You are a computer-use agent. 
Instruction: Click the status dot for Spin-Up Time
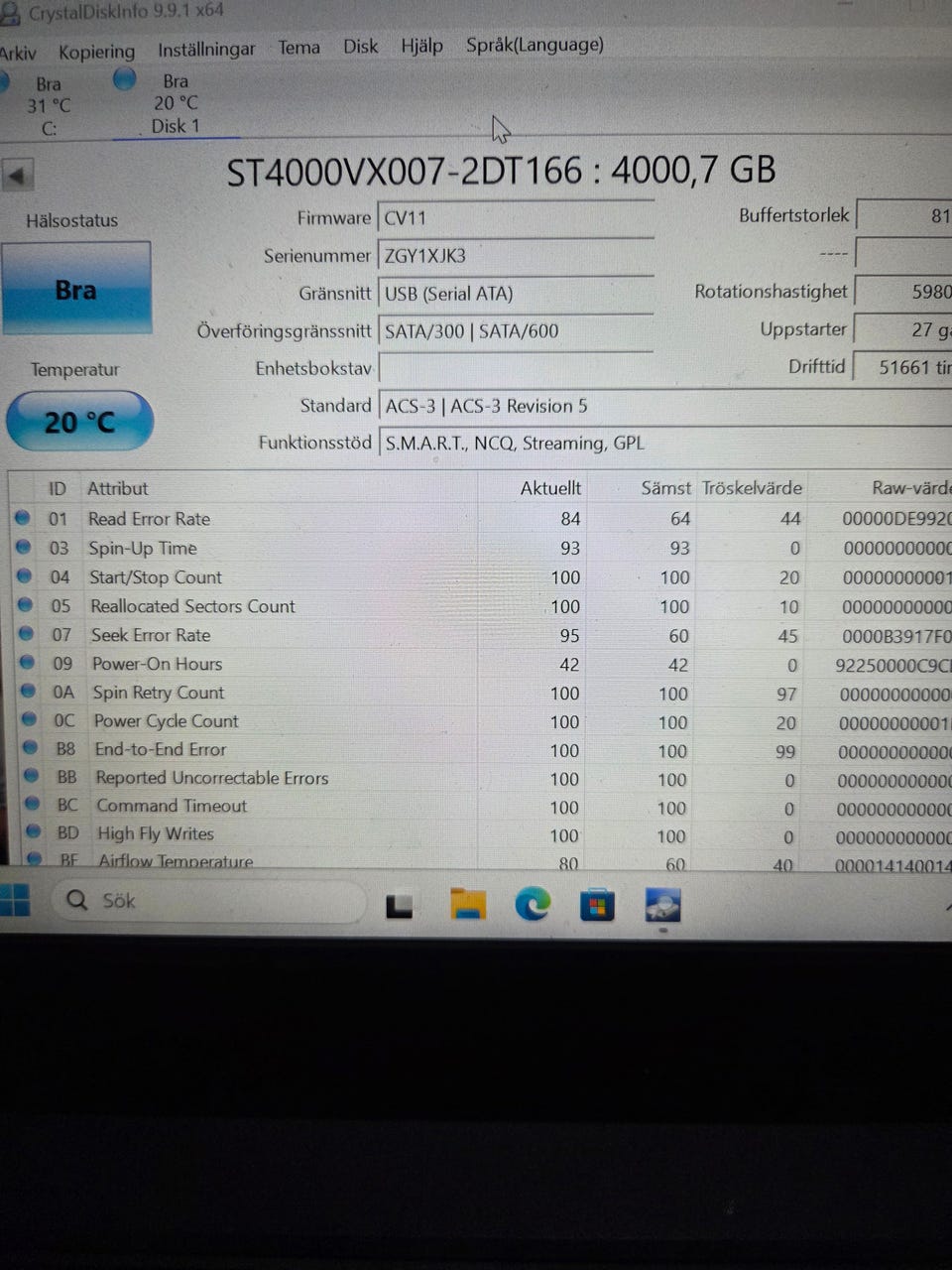click(x=24, y=546)
